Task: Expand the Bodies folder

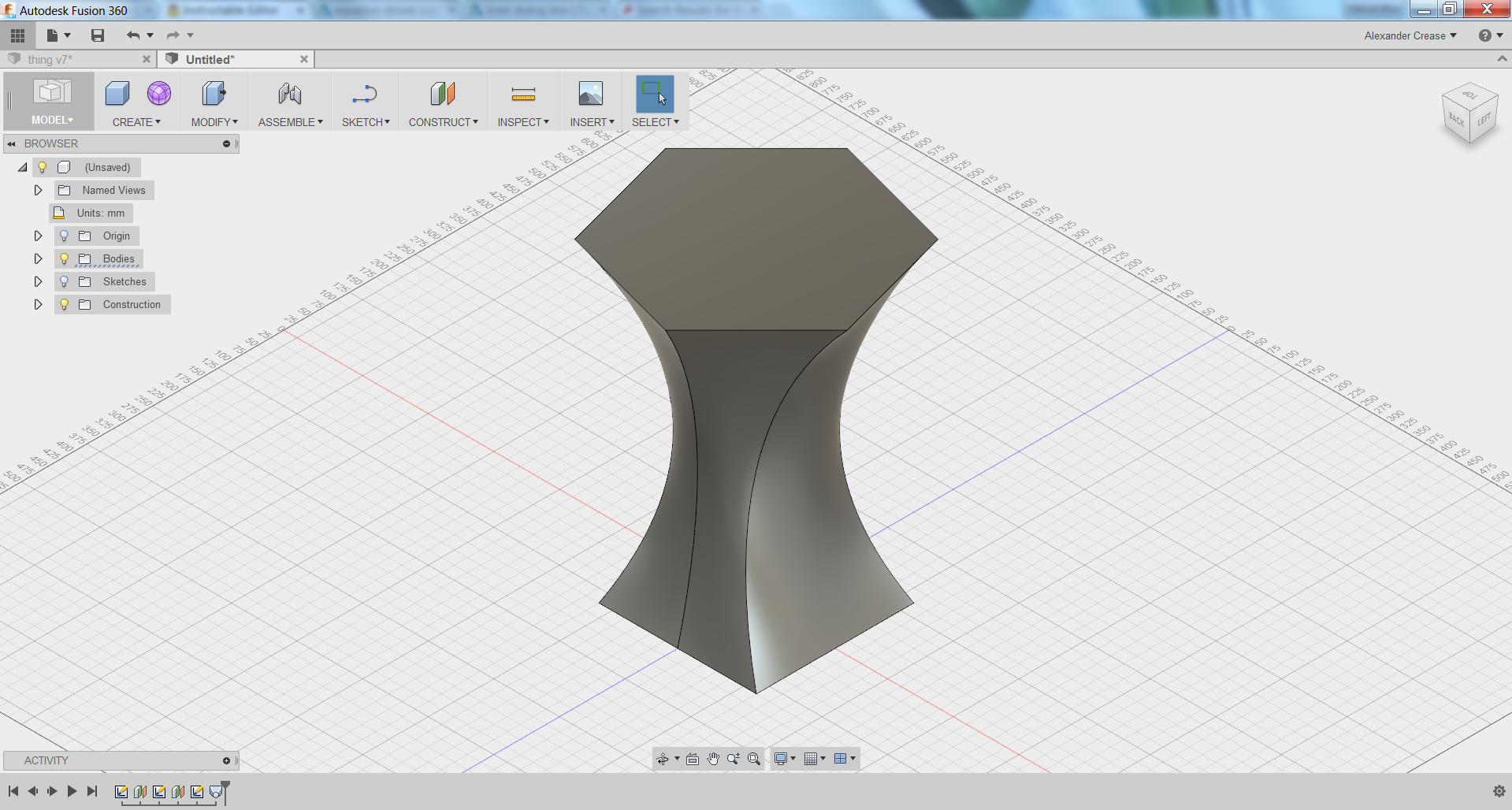Action: pos(38,258)
